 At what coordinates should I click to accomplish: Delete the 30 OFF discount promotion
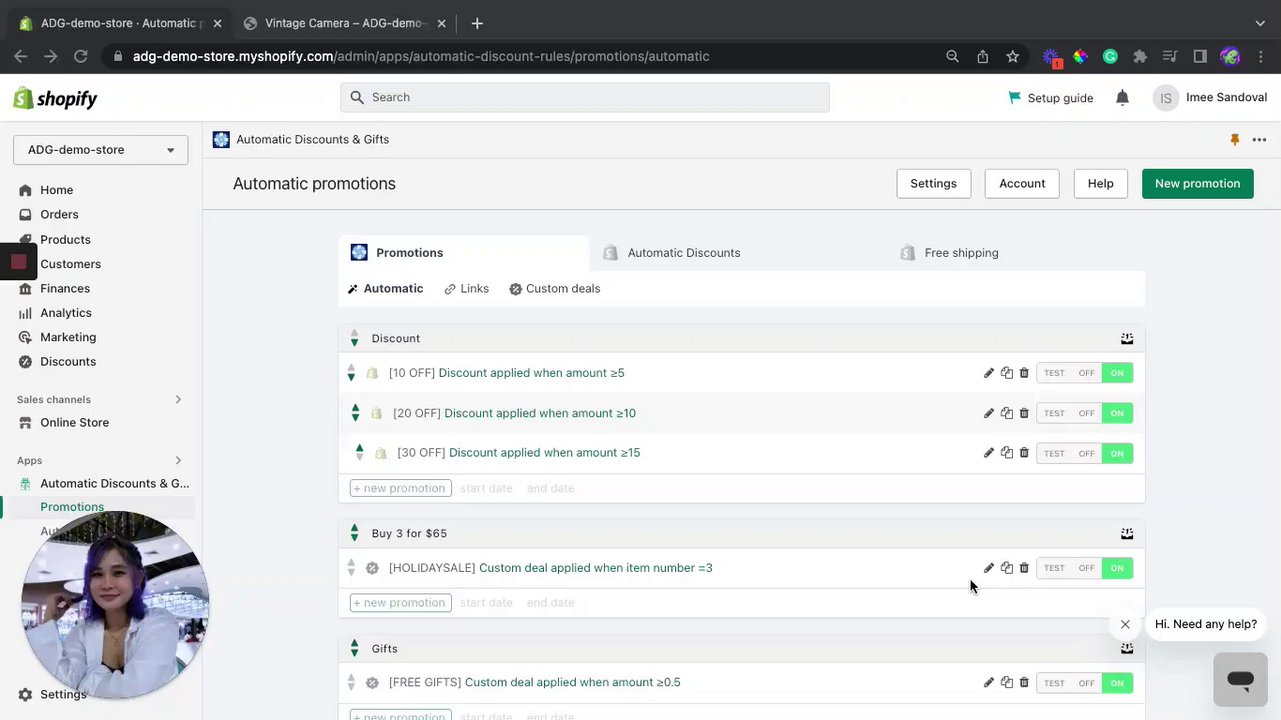click(1024, 453)
